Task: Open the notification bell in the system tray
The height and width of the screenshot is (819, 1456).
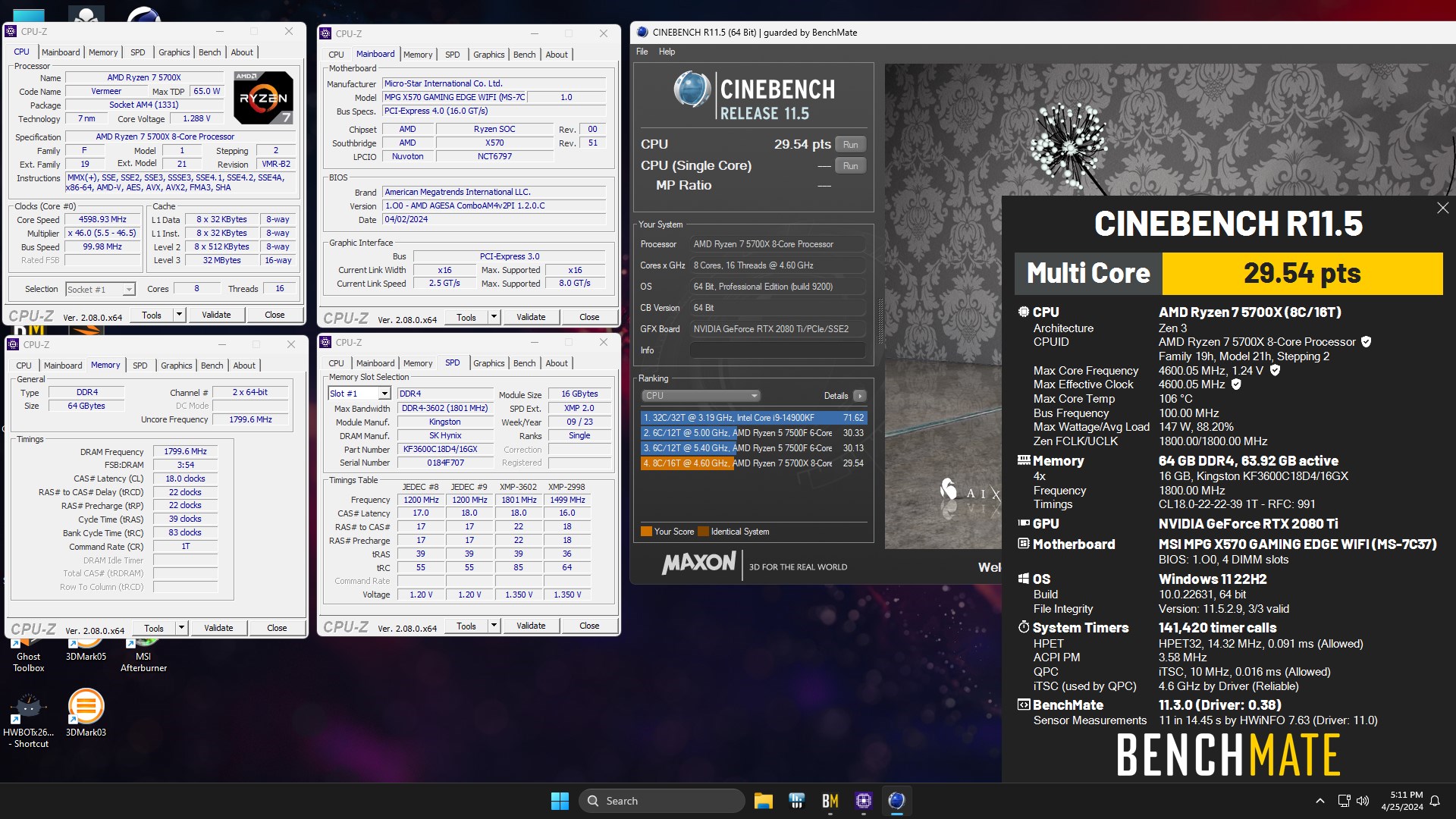Action: point(1435,801)
